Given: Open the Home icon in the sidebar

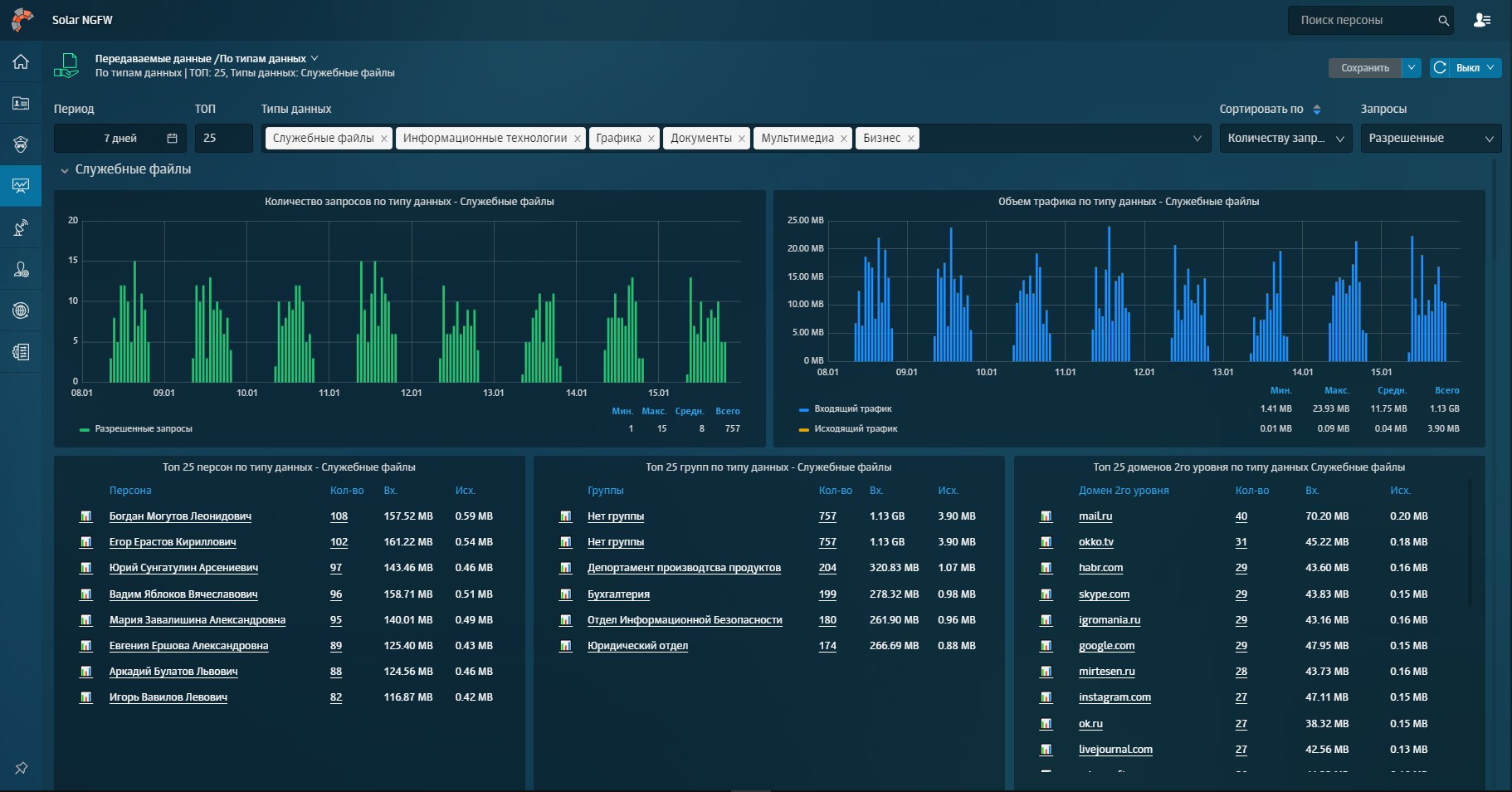Looking at the screenshot, I should 21,61.
